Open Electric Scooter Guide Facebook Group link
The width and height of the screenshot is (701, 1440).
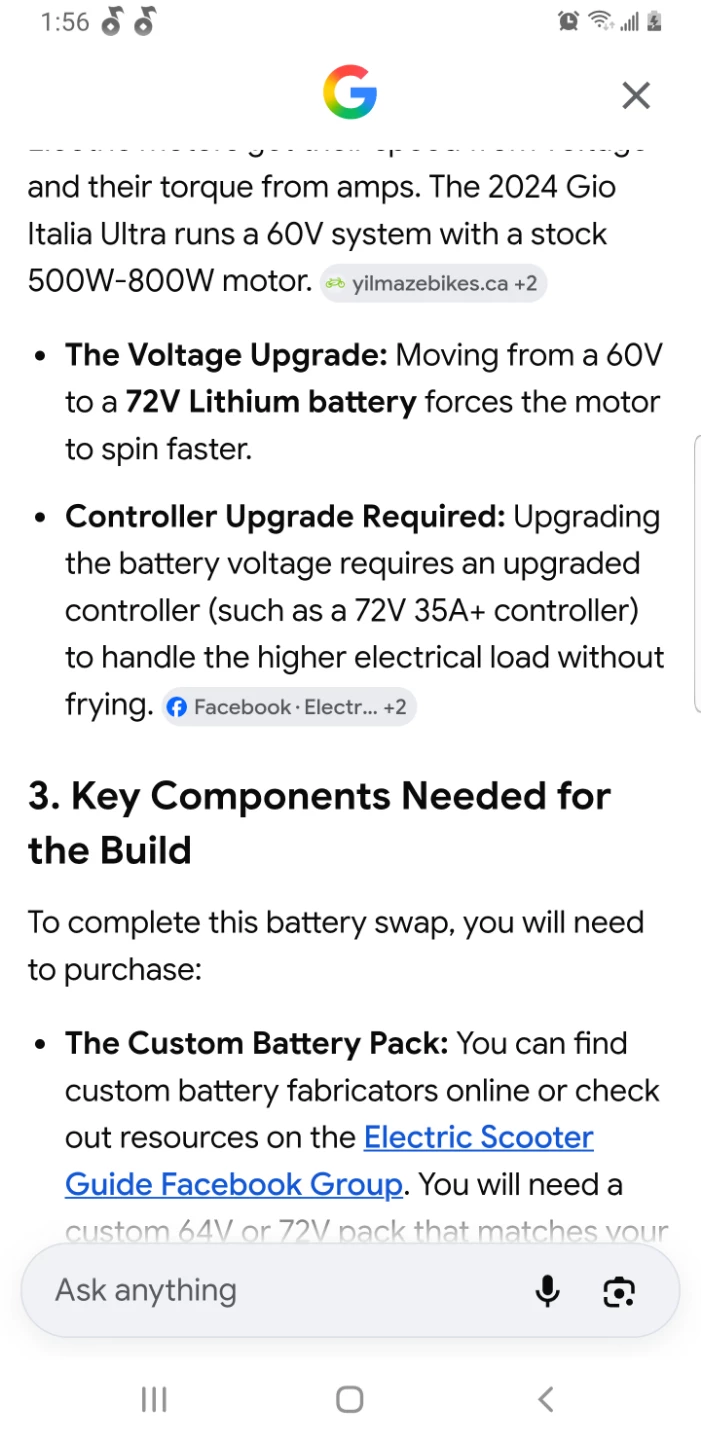pyautogui.click(x=330, y=1161)
